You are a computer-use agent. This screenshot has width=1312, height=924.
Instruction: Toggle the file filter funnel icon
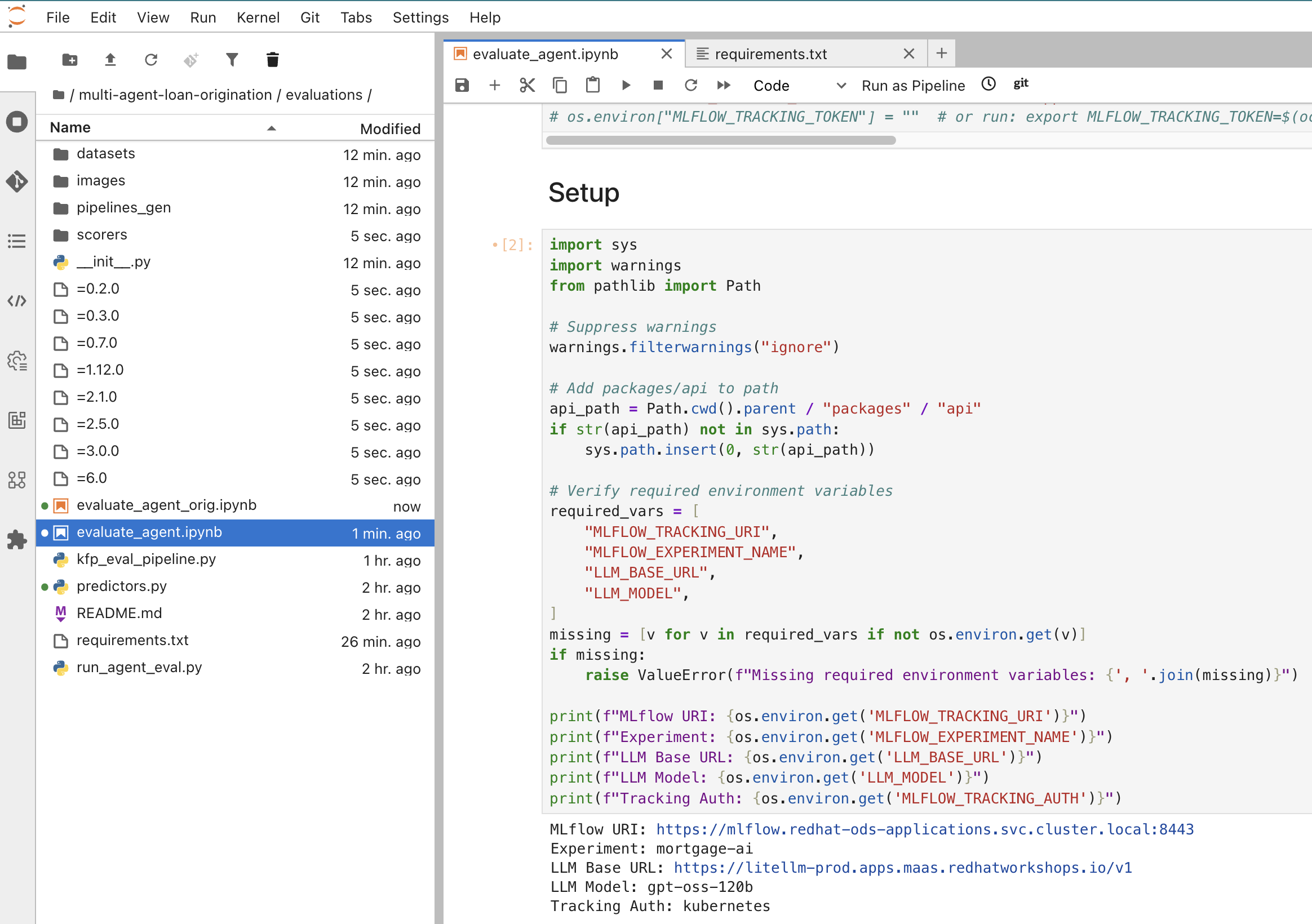click(232, 60)
